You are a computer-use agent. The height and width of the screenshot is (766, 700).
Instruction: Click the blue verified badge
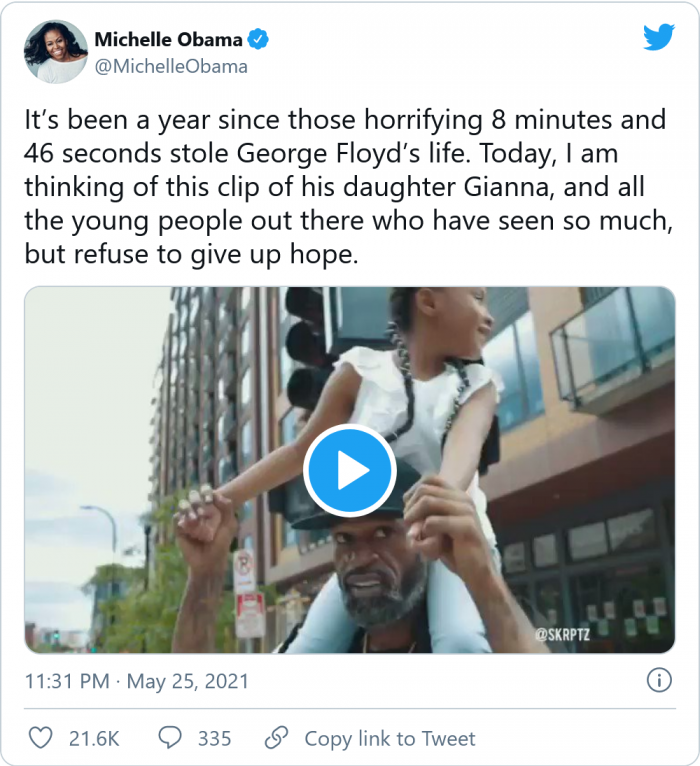258,40
